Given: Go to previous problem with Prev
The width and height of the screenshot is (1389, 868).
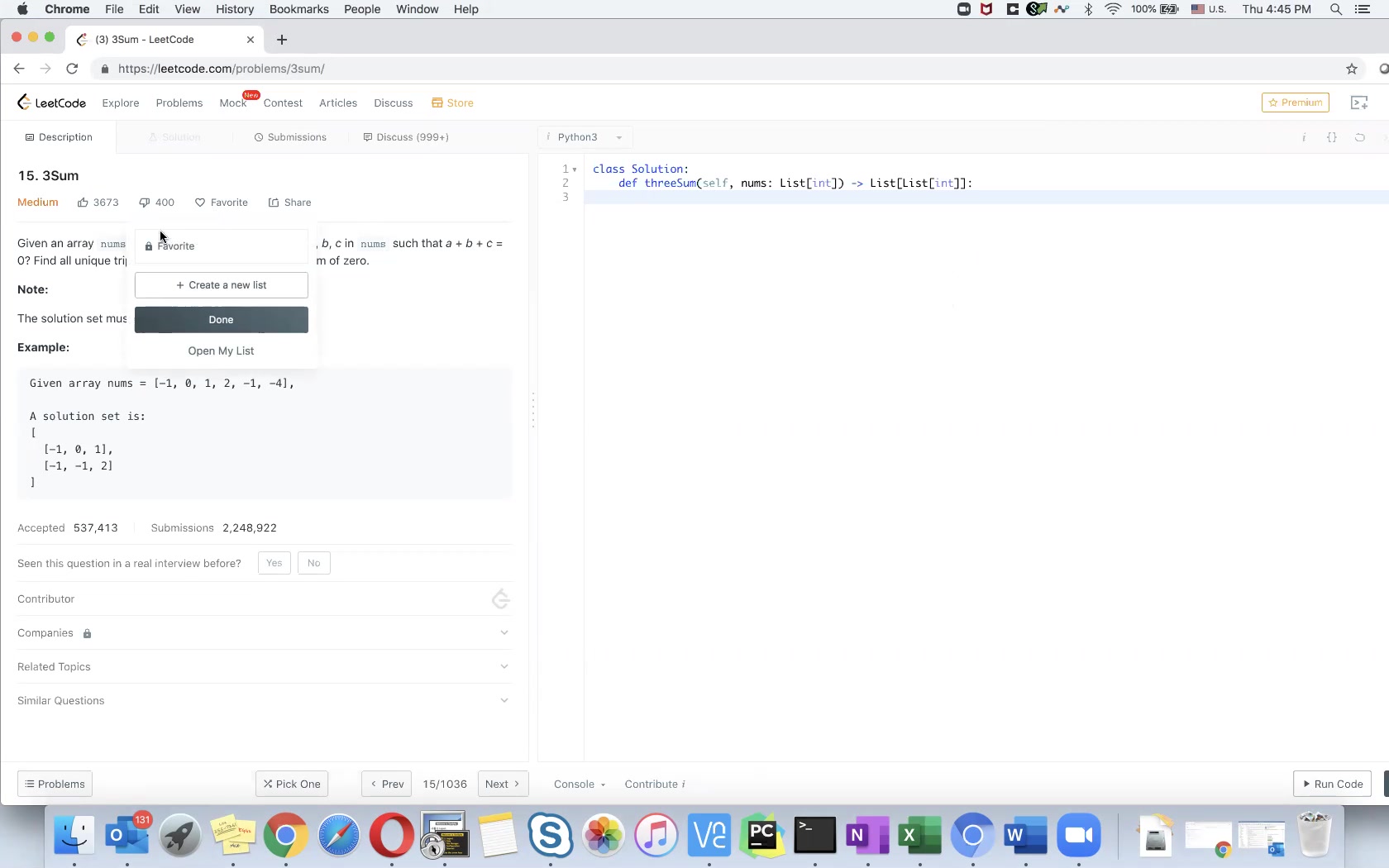Looking at the screenshot, I should click(x=387, y=784).
